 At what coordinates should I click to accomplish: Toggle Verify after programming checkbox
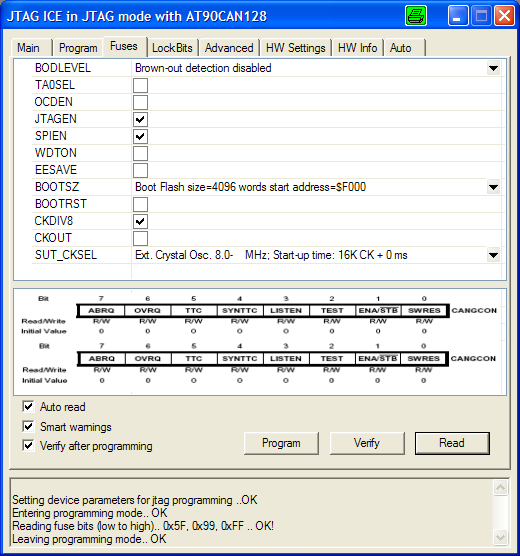point(28,445)
